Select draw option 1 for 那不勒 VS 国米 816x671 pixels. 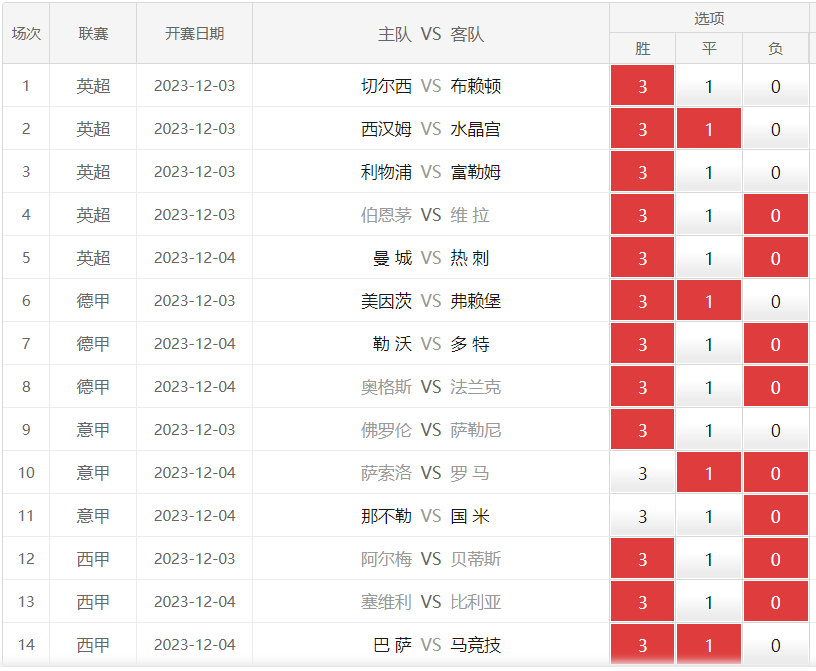709,515
